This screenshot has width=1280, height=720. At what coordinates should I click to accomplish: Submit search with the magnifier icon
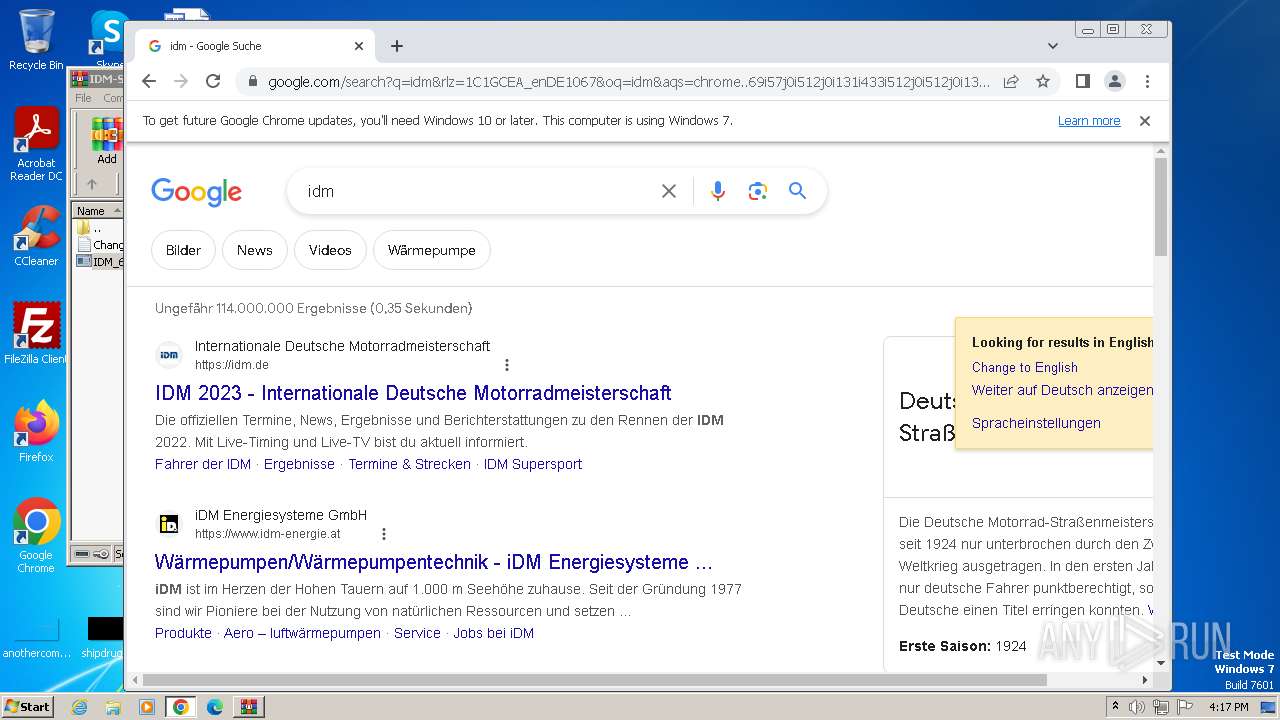797,191
